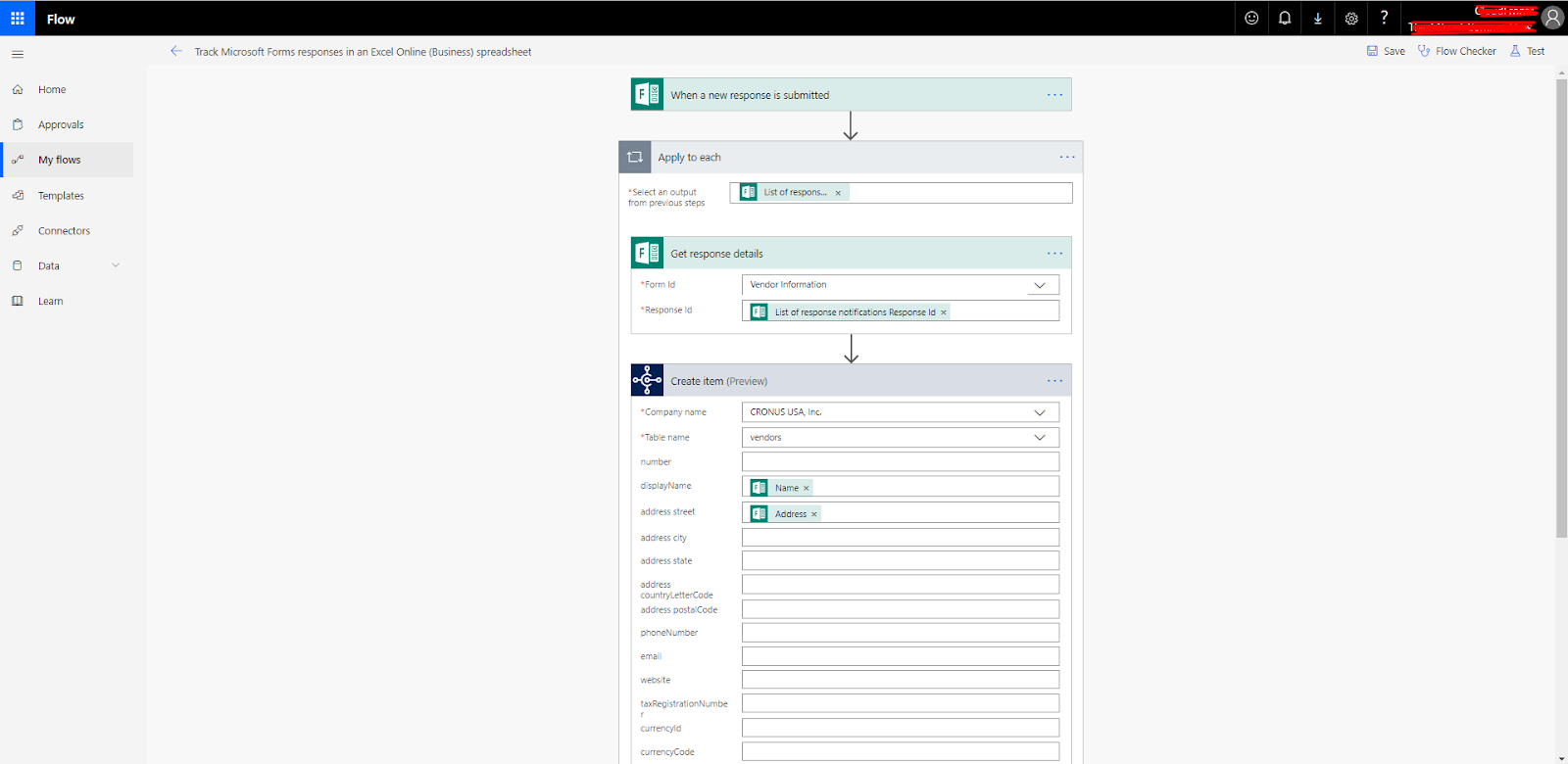This screenshot has height=764, width=1568.
Task: Click the Microsoft Forms trigger icon
Action: tap(647, 94)
